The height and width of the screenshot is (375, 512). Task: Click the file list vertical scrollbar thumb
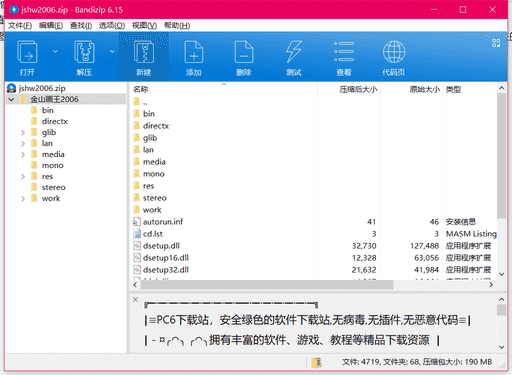point(501,156)
